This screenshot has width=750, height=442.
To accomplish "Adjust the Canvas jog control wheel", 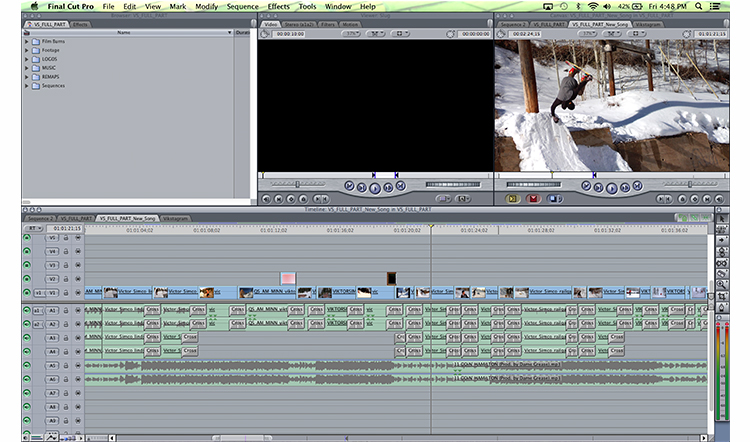I will pos(533,184).
